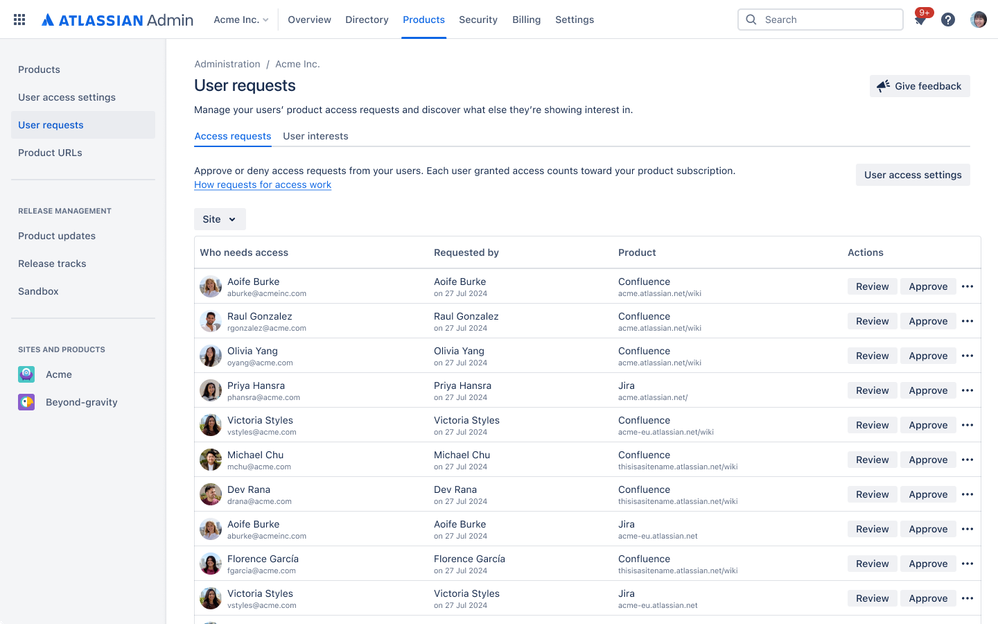Viewport: 998px width, 624px height.
Task: Click the Give feedback button
Action: coord(920,86)
